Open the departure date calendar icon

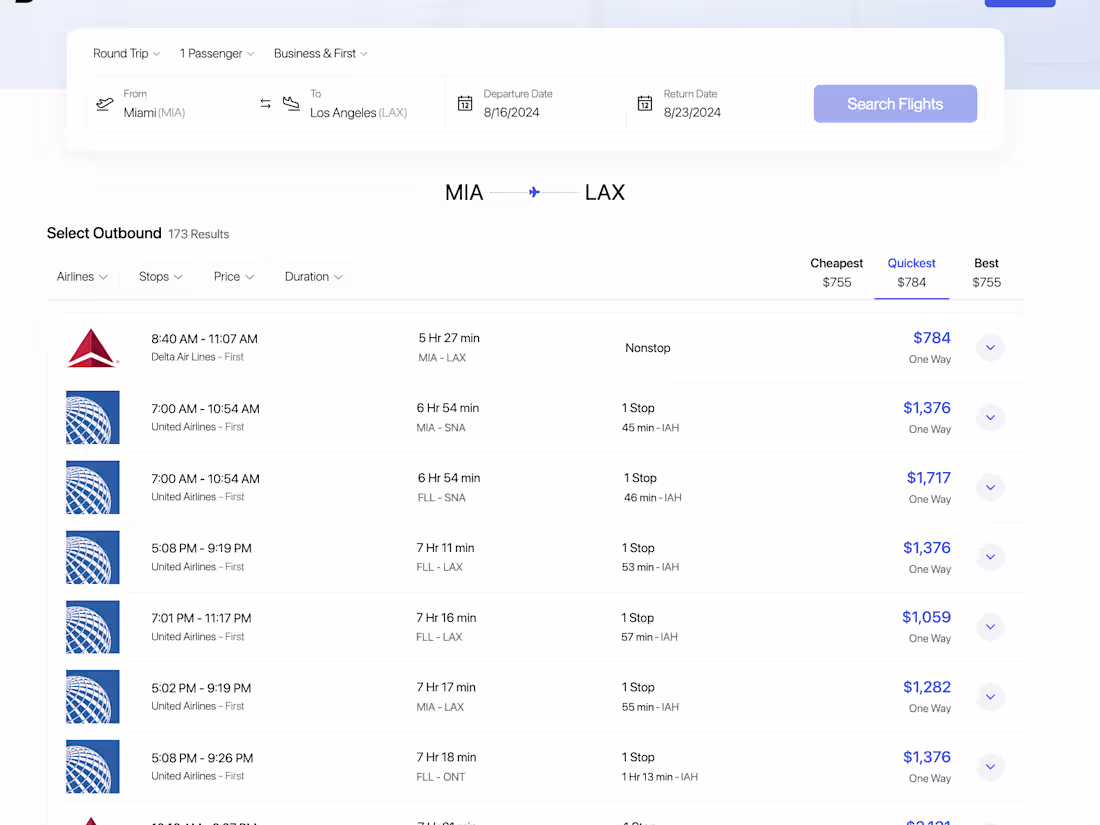coord(465,103)
